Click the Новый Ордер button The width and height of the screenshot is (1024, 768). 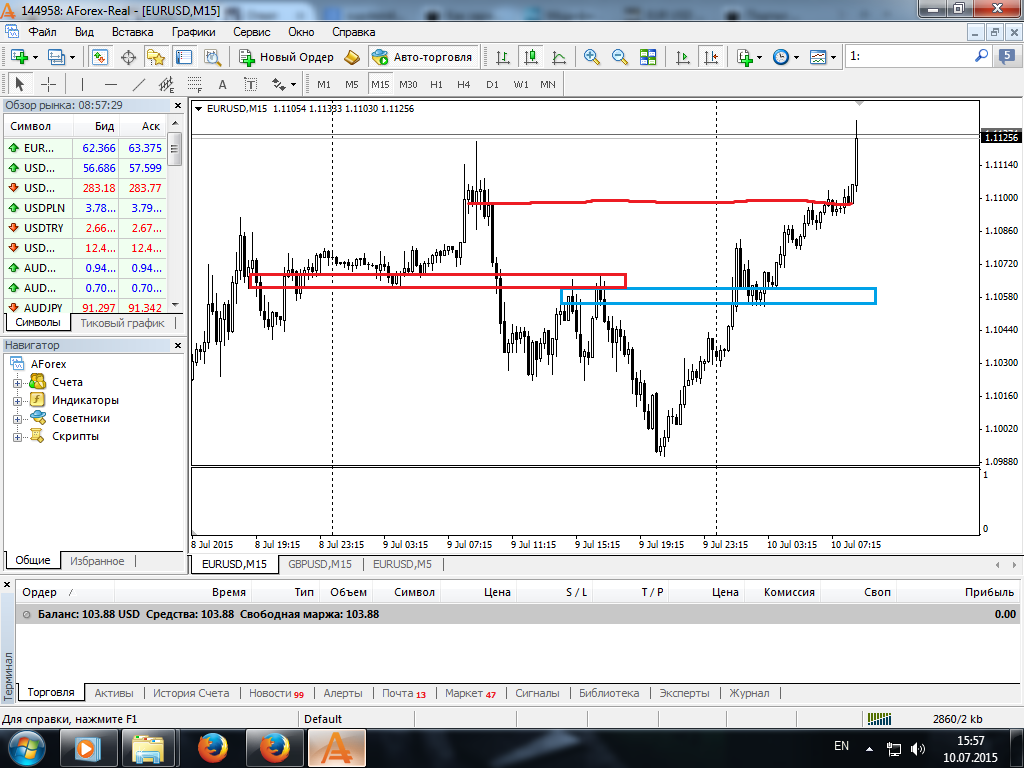(x=286, y=57)
